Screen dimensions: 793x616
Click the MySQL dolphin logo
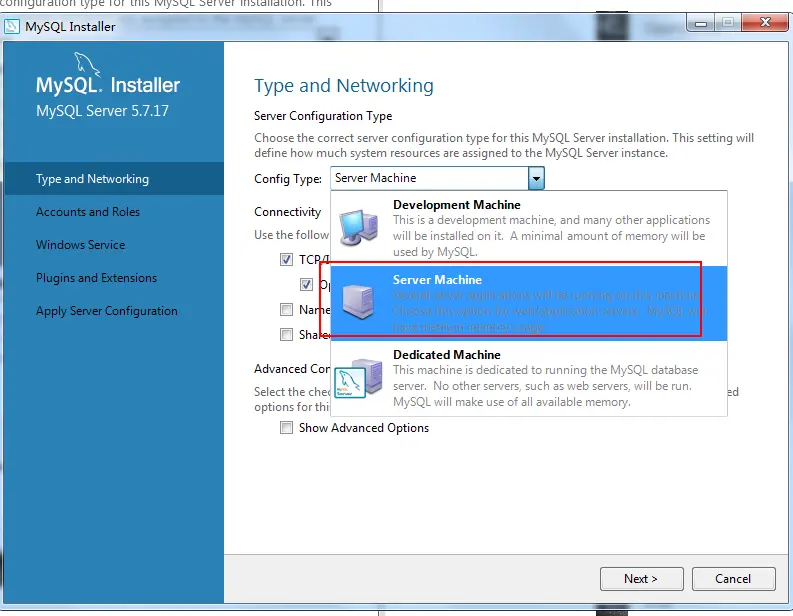(x=87, y=64)
